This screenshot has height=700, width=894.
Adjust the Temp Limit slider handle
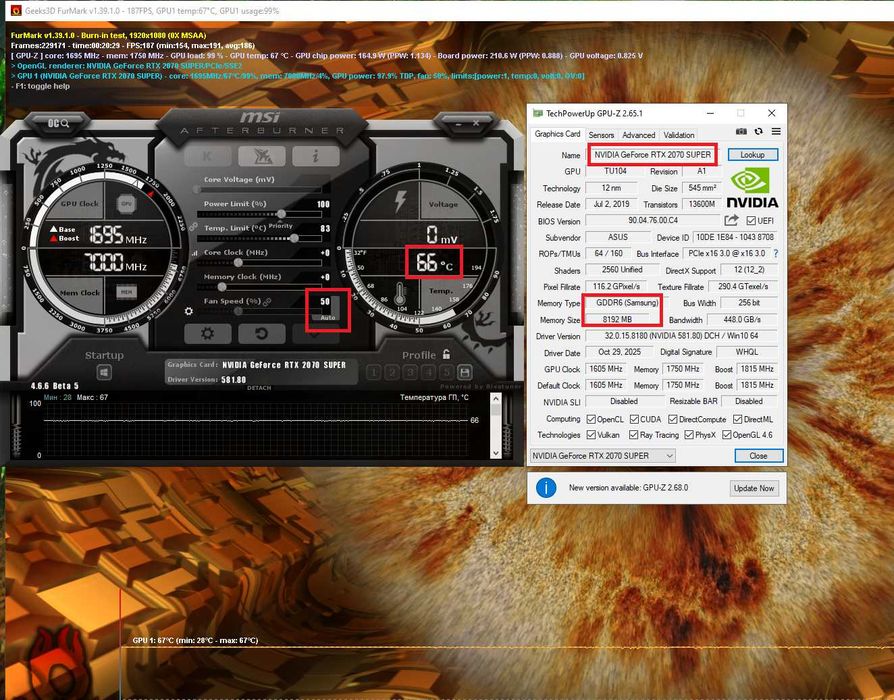click(x=294, y=238)
